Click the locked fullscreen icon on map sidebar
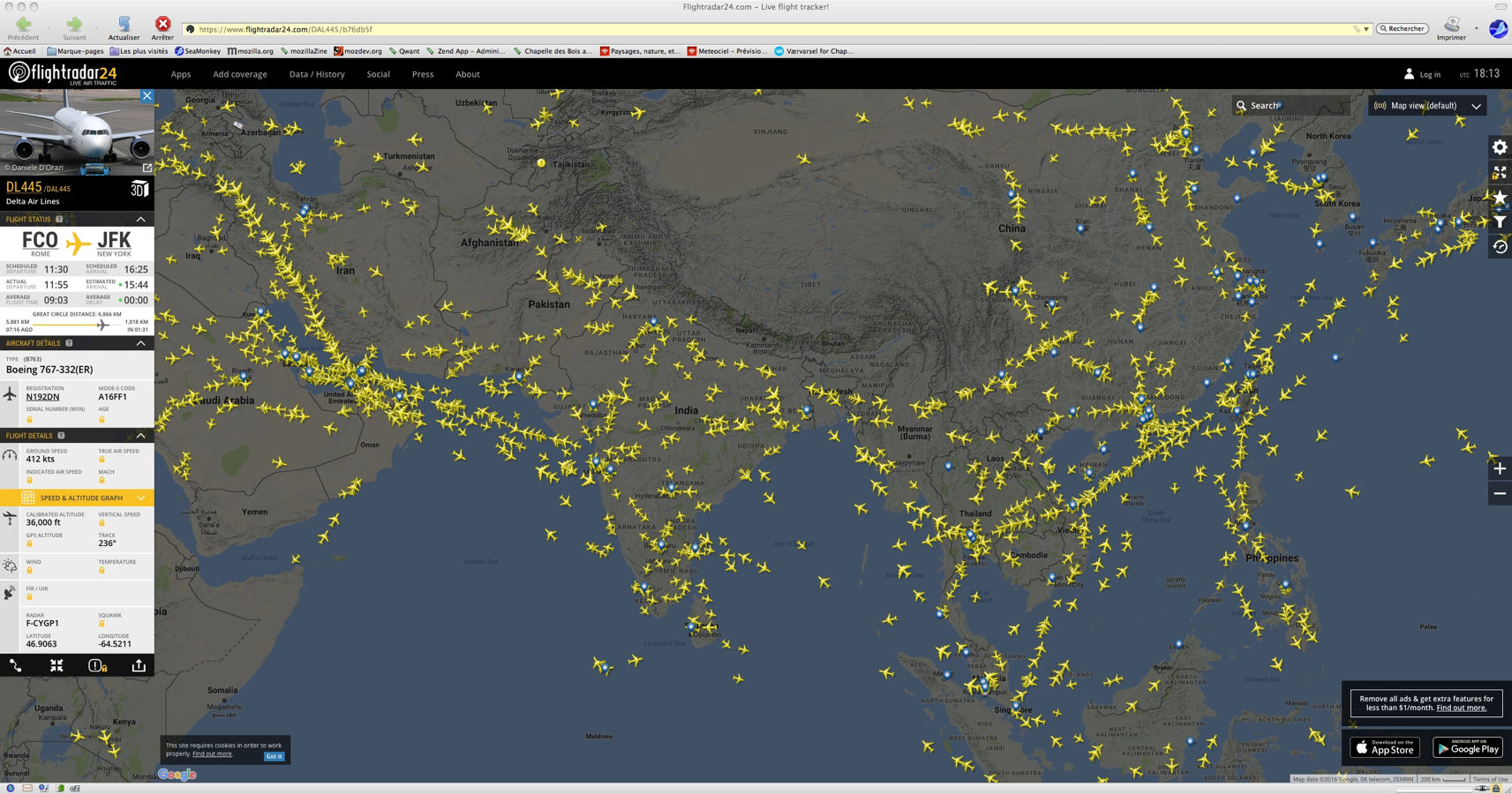Image resolution: width=1512 pixels, height=794 pixels. tap(1500, 172)
